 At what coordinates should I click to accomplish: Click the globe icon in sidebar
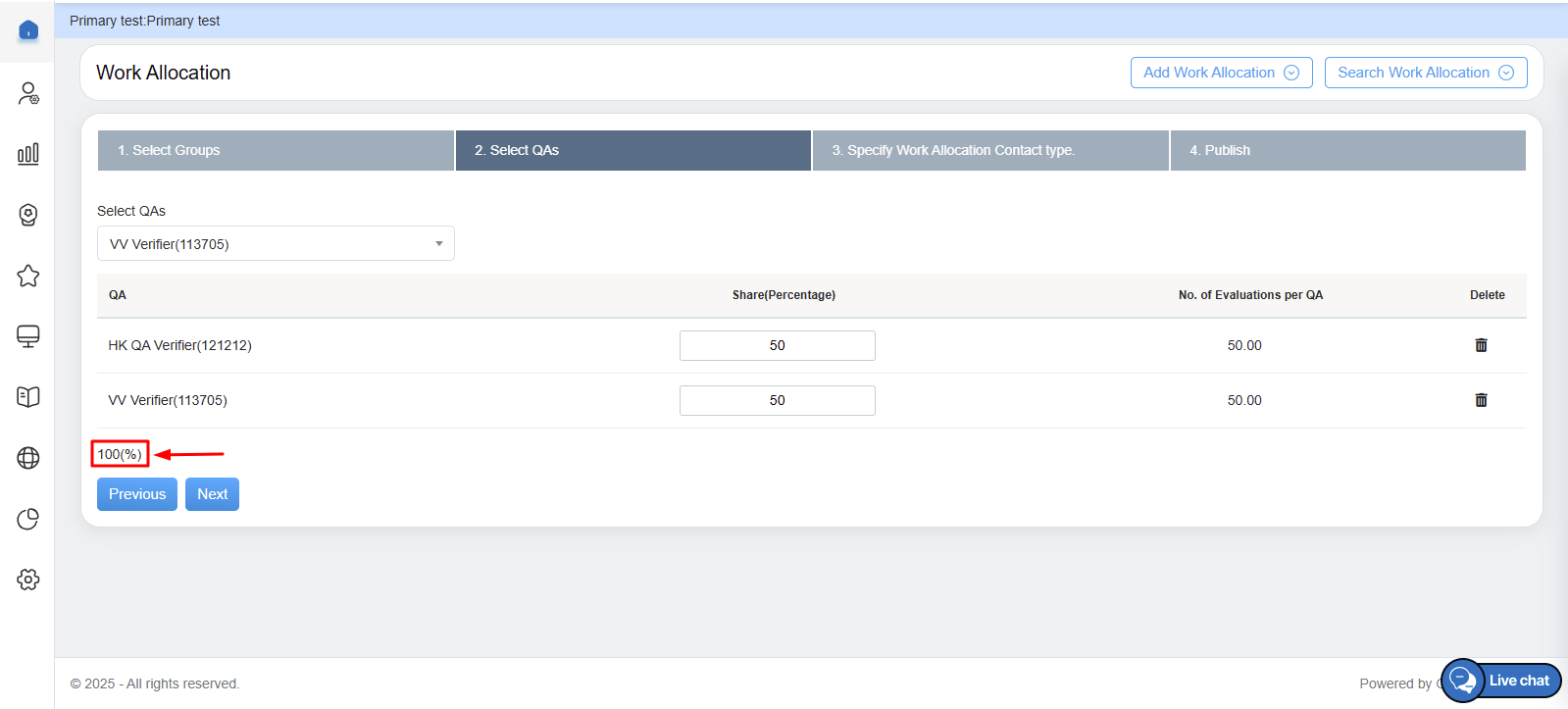point(28,458)
